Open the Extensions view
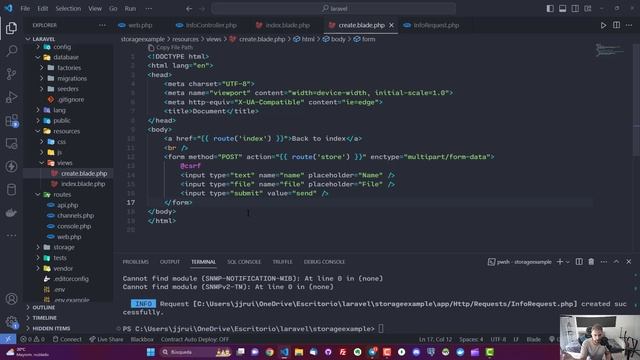The width and height of the screenshot is (640, 360). (11, 120)
